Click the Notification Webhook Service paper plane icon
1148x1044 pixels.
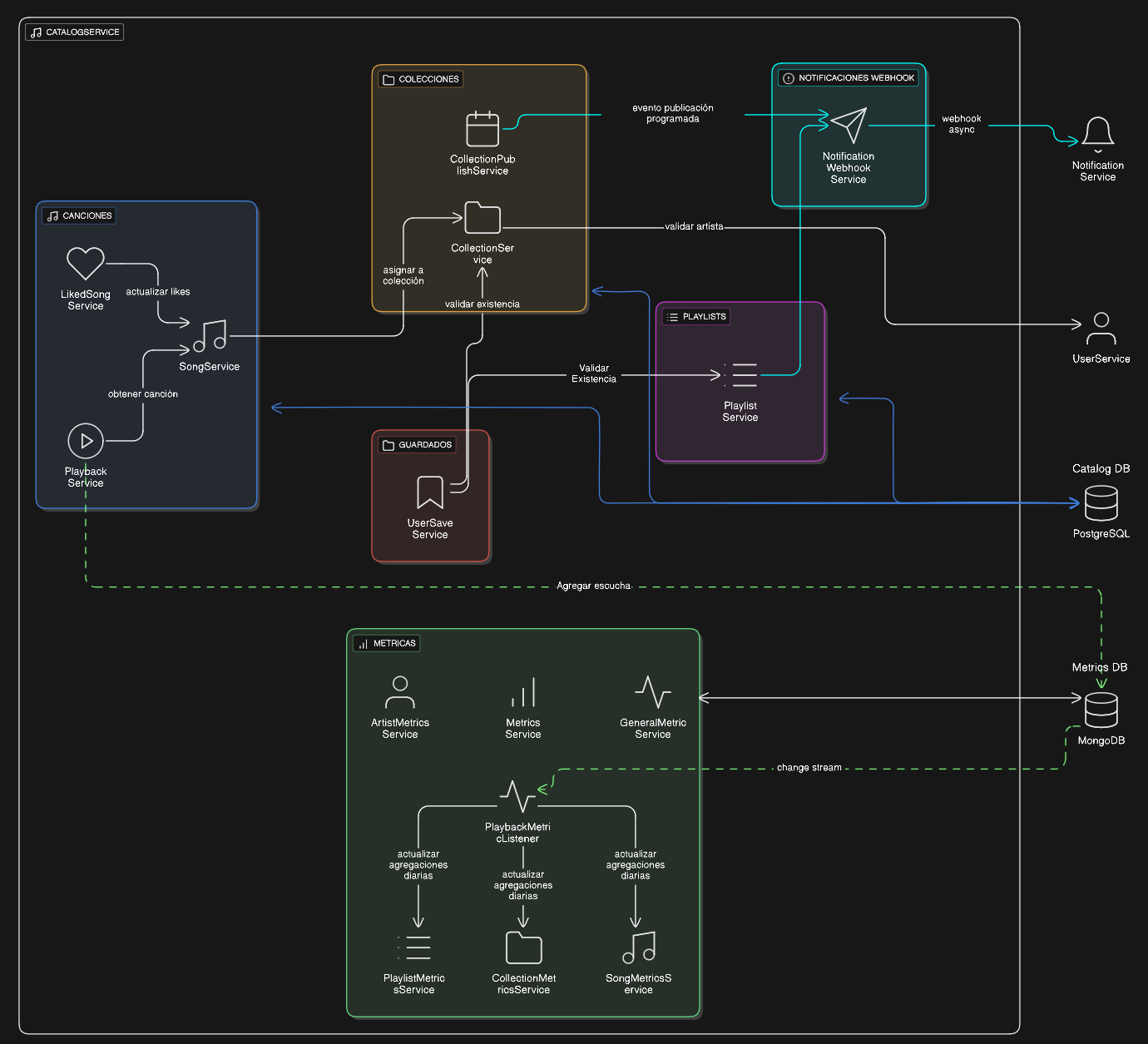tap(849, 125)
